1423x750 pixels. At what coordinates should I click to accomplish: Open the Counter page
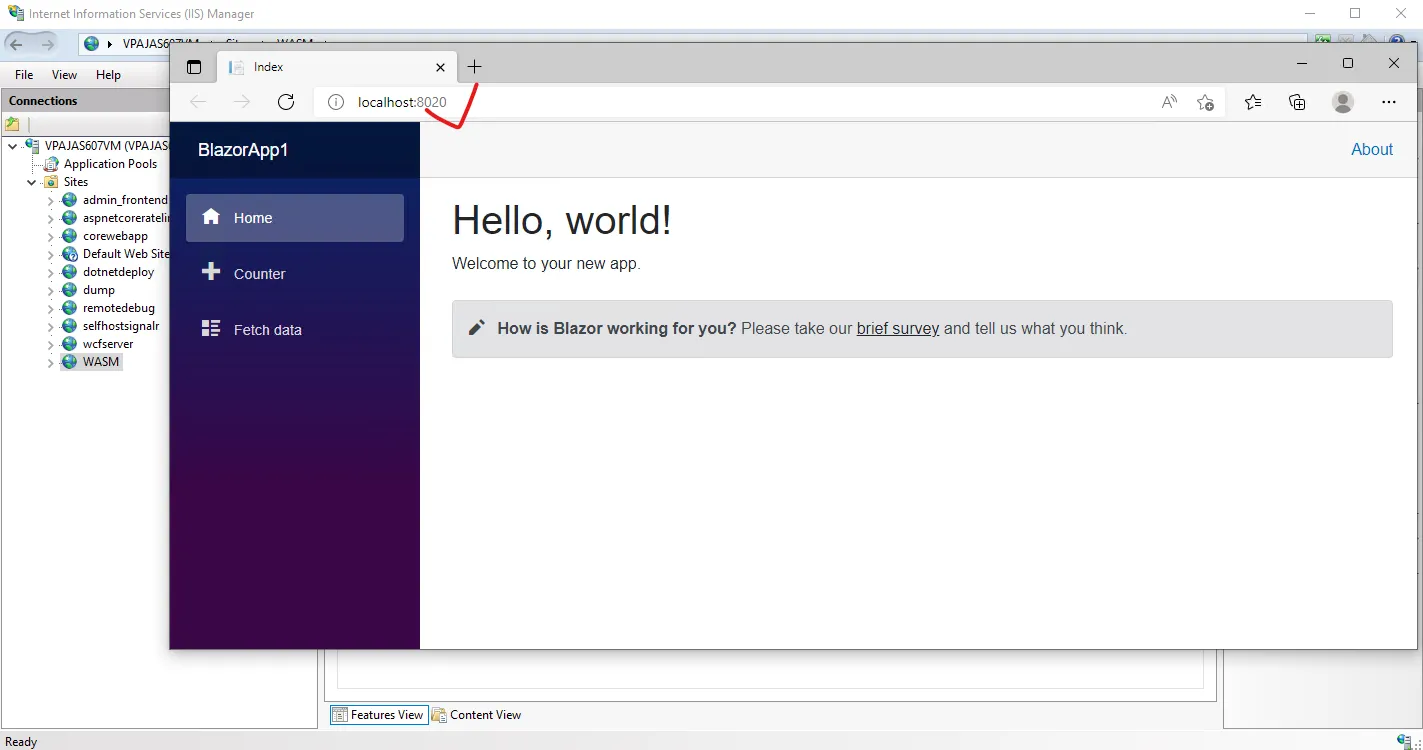(x=295, y=274)
